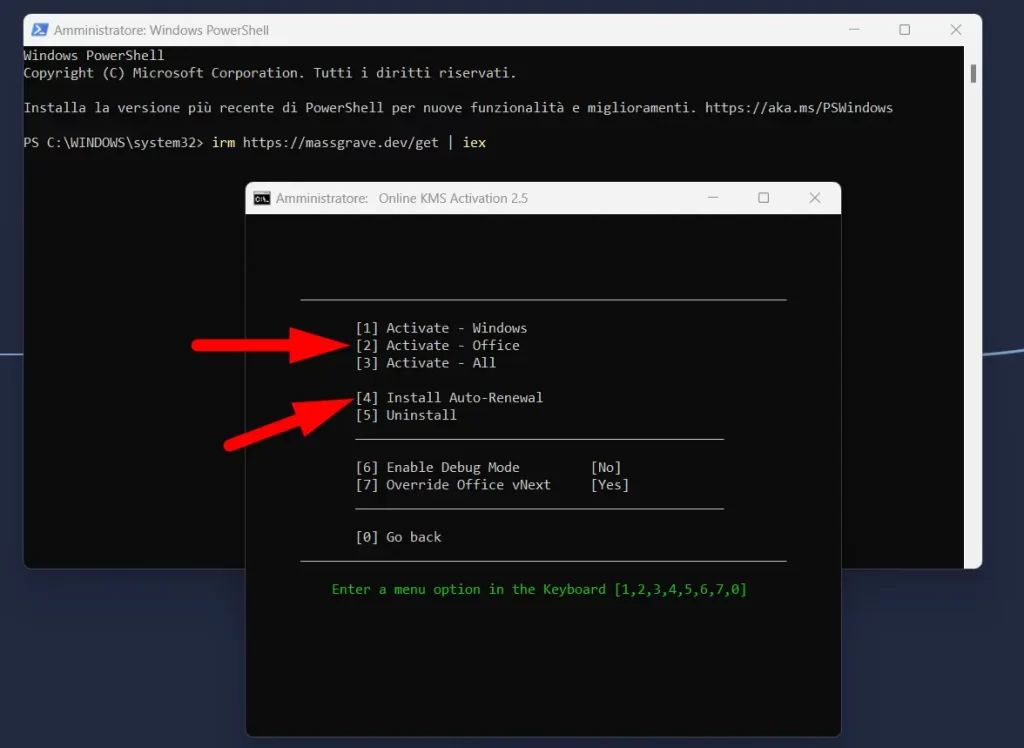1024x748 pixels.
Task: Maximize the Windows PowerShell window
Action: point(904,30)
